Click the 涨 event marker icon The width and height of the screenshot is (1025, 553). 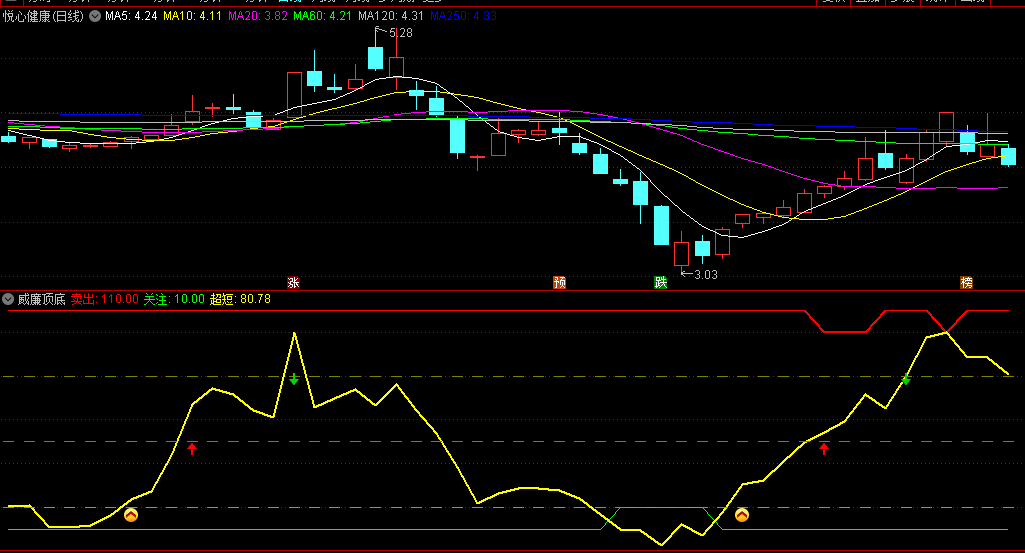(294, 282)
